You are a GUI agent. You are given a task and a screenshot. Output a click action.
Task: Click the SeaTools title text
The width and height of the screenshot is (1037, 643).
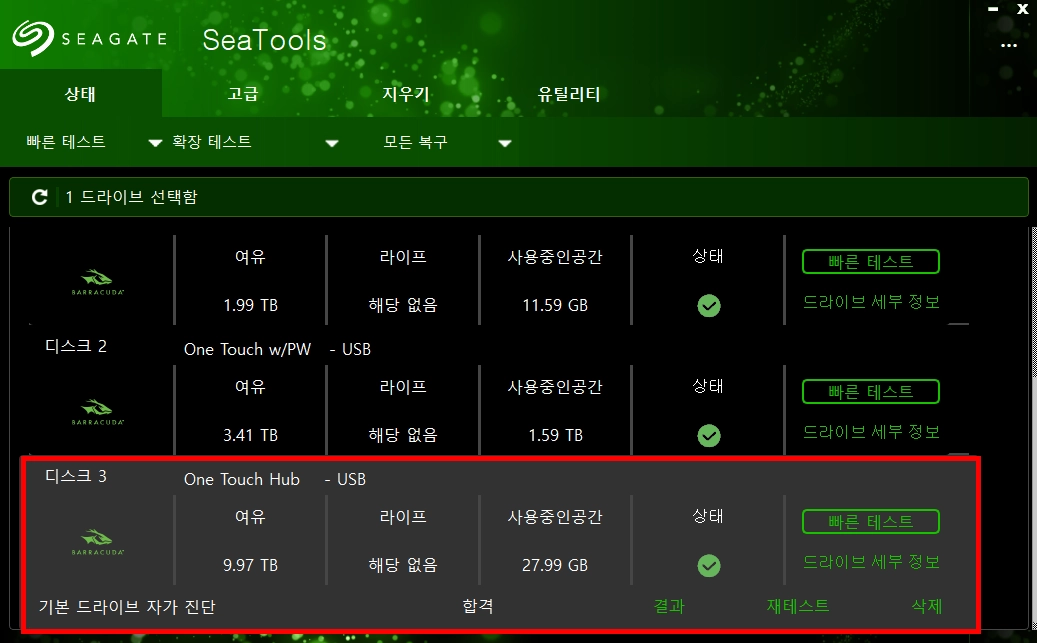point(264,40)
